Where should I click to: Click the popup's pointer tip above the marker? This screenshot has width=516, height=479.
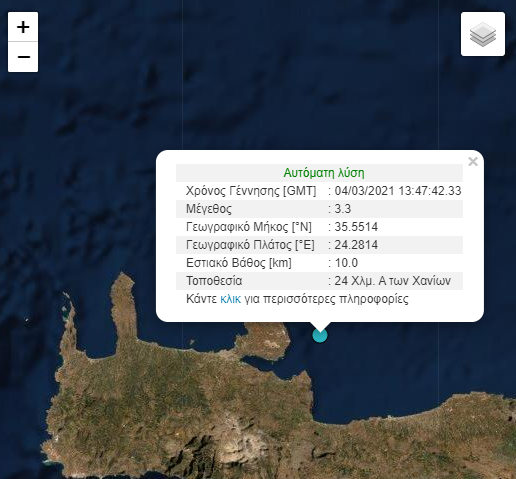point(320,327)
